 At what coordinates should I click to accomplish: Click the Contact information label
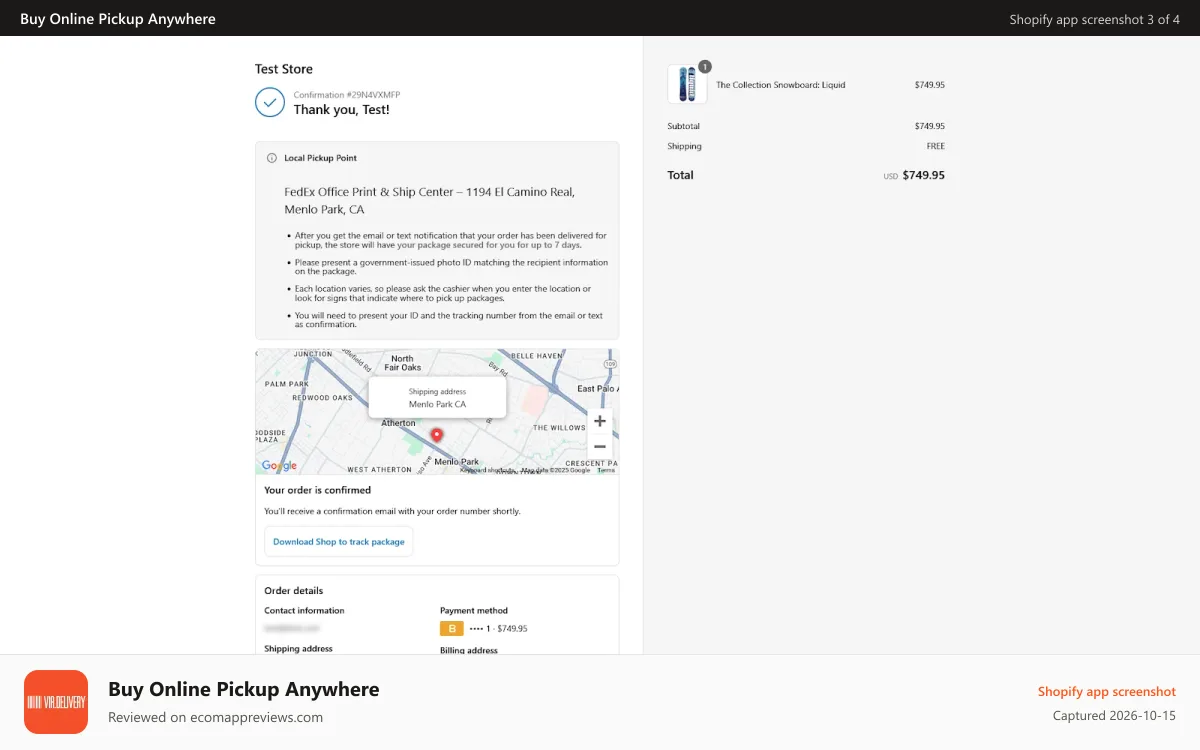coord(304,610)
